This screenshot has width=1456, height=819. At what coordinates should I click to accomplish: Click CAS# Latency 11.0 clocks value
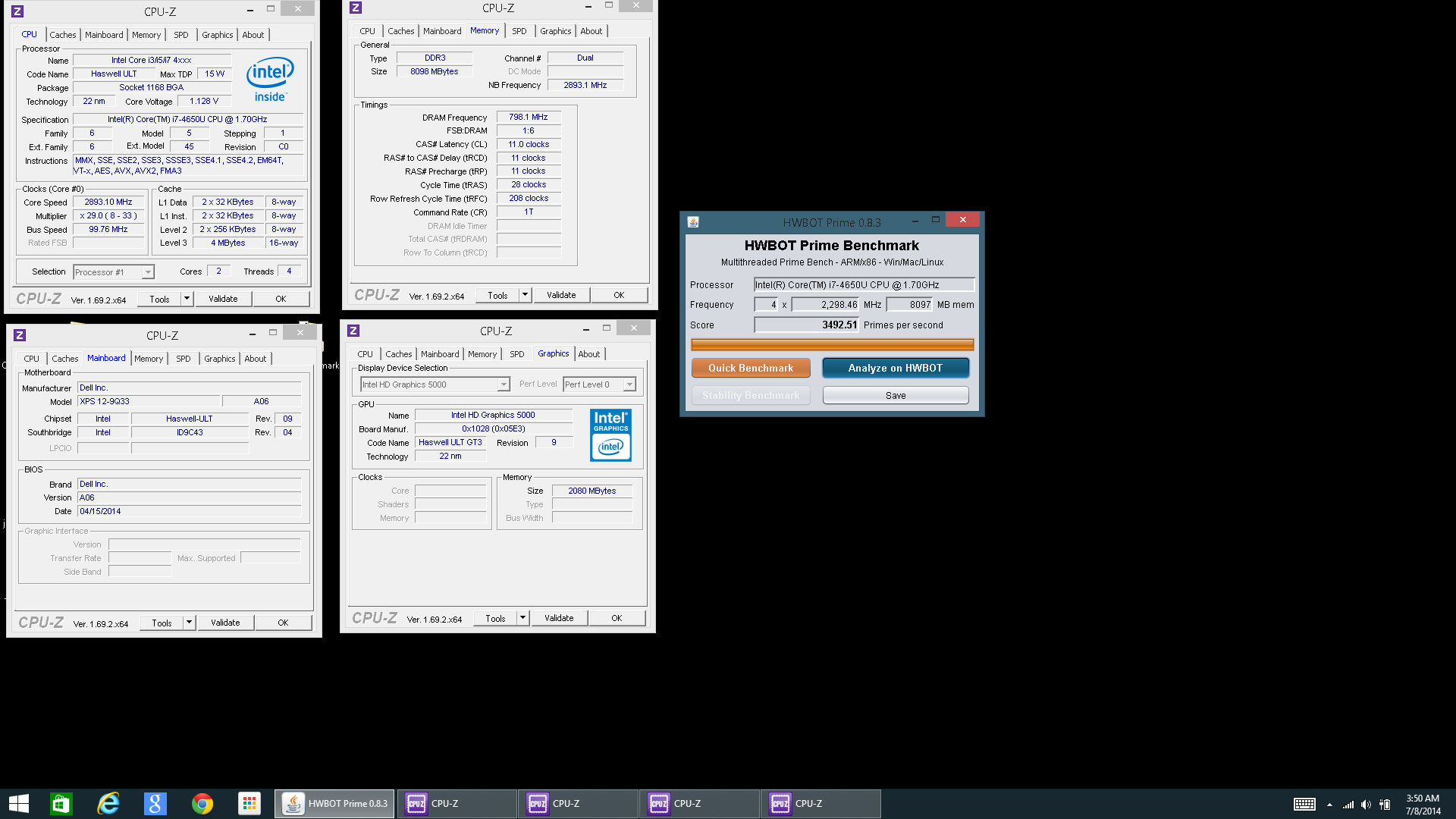pos(529,144)
